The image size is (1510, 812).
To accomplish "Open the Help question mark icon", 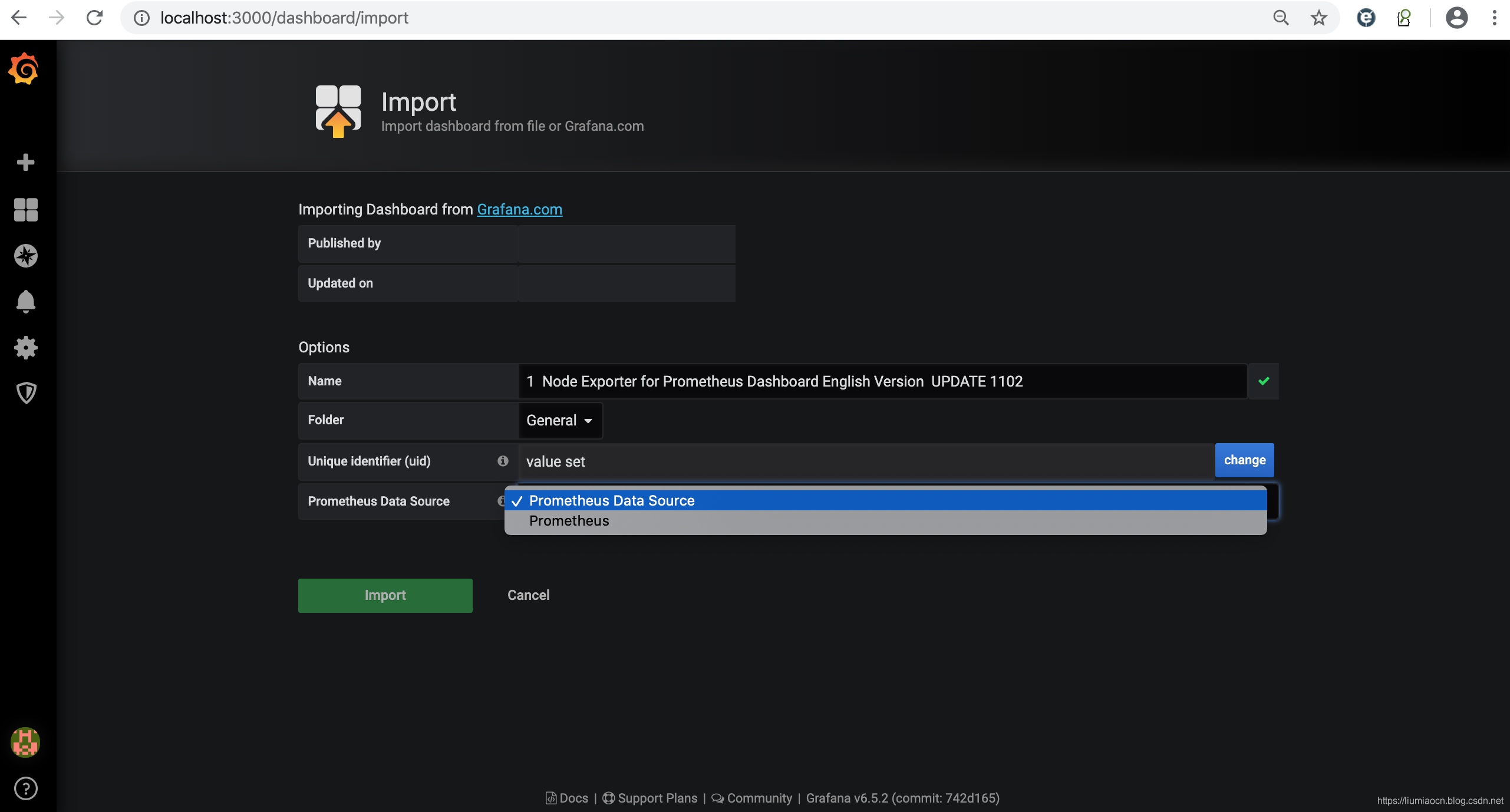I will tap(25, 788).
